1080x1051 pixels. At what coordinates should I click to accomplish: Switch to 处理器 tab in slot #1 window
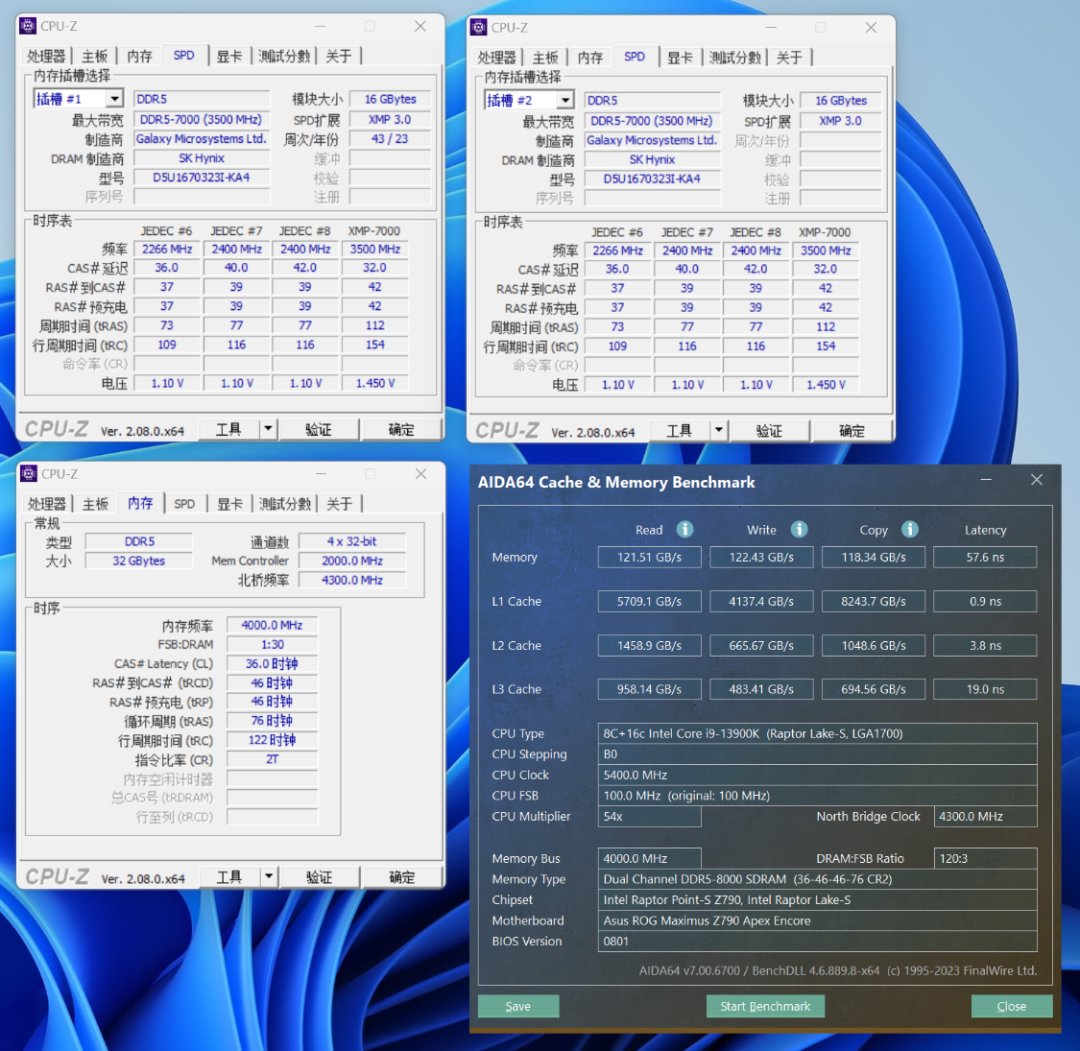(x=46, y=56)
